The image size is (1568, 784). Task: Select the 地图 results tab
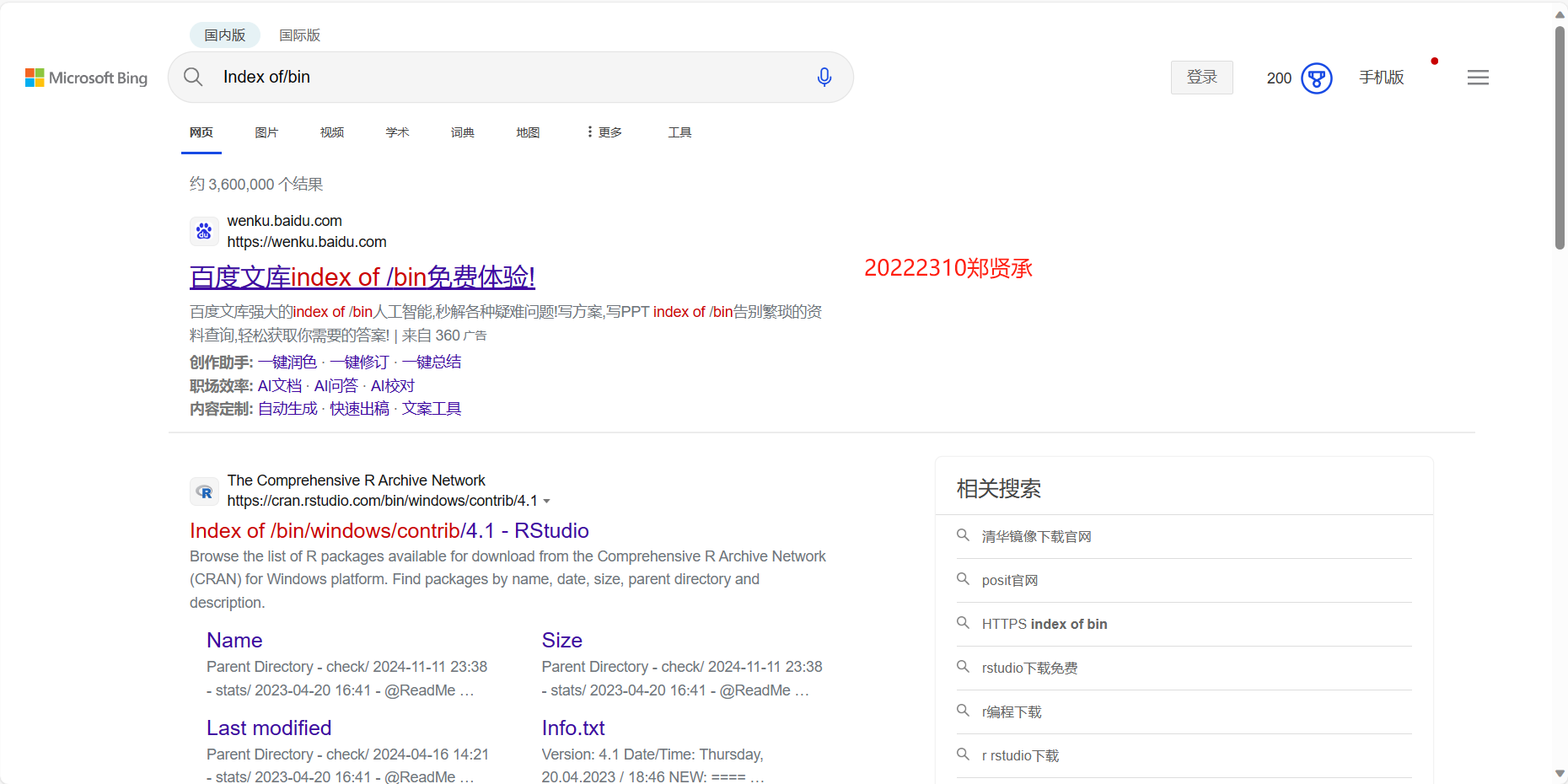point(529,132)
